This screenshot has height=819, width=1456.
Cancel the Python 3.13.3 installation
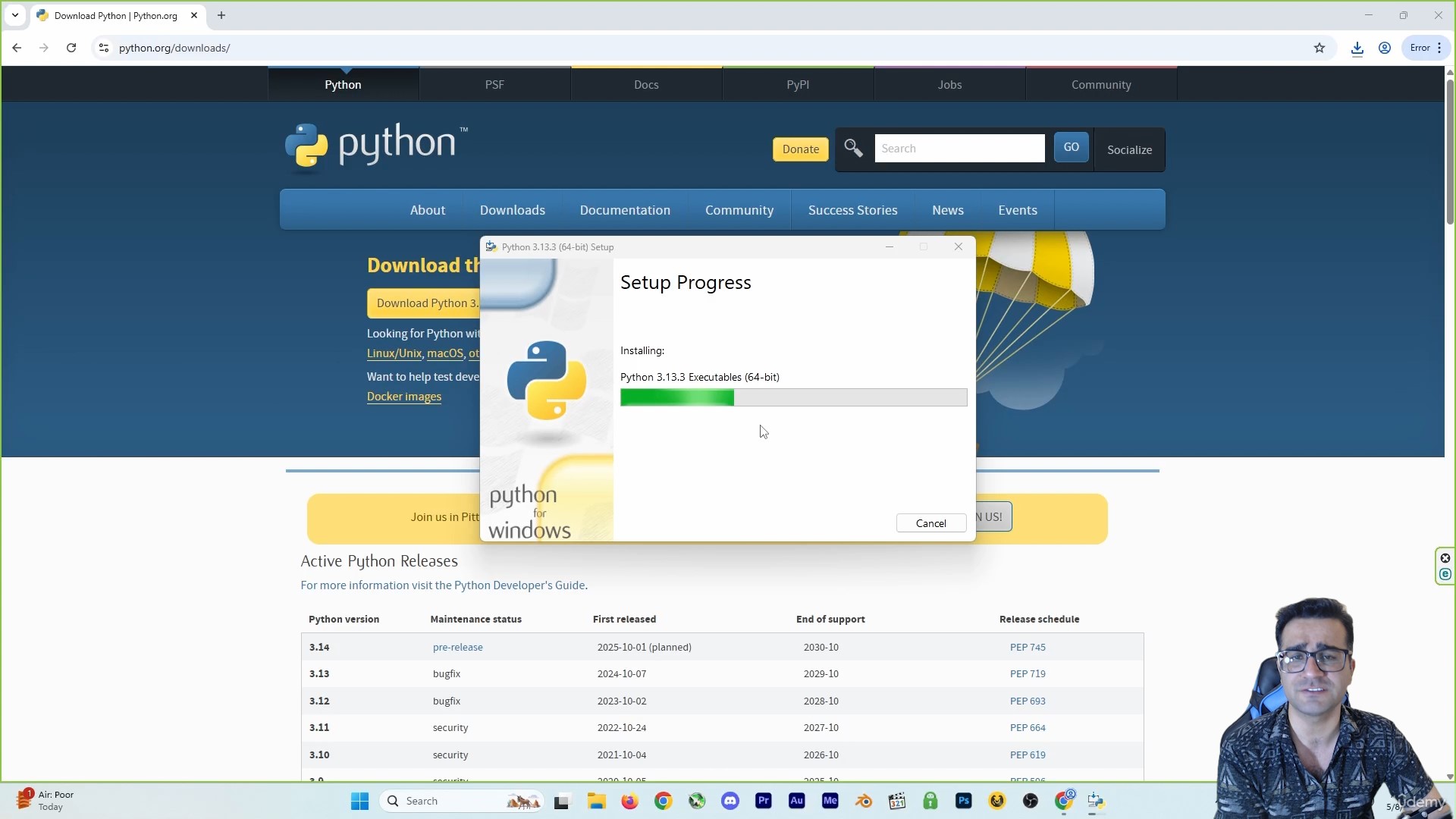(930, 523)
